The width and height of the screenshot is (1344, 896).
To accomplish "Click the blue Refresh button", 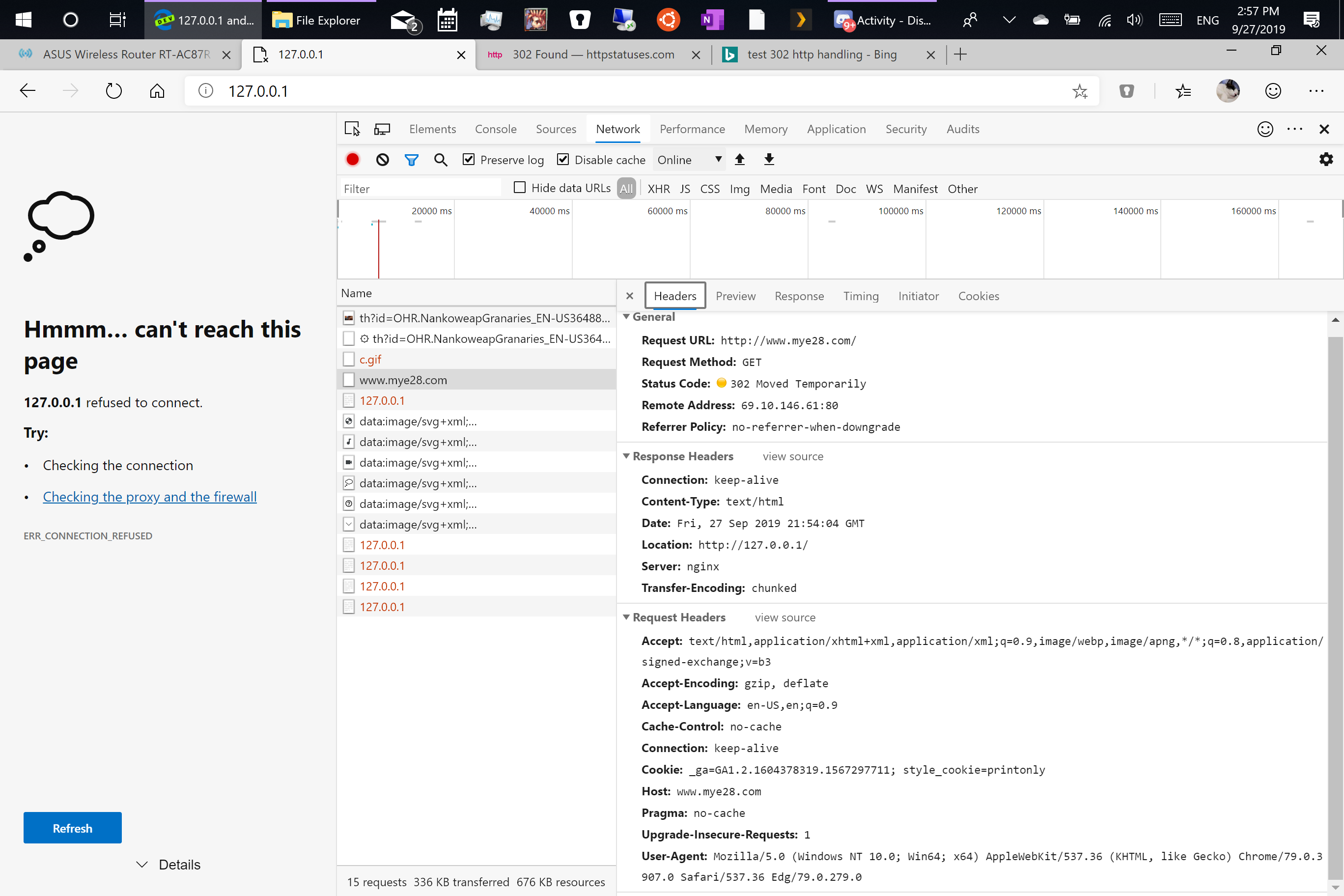I will tap(73, 827).
